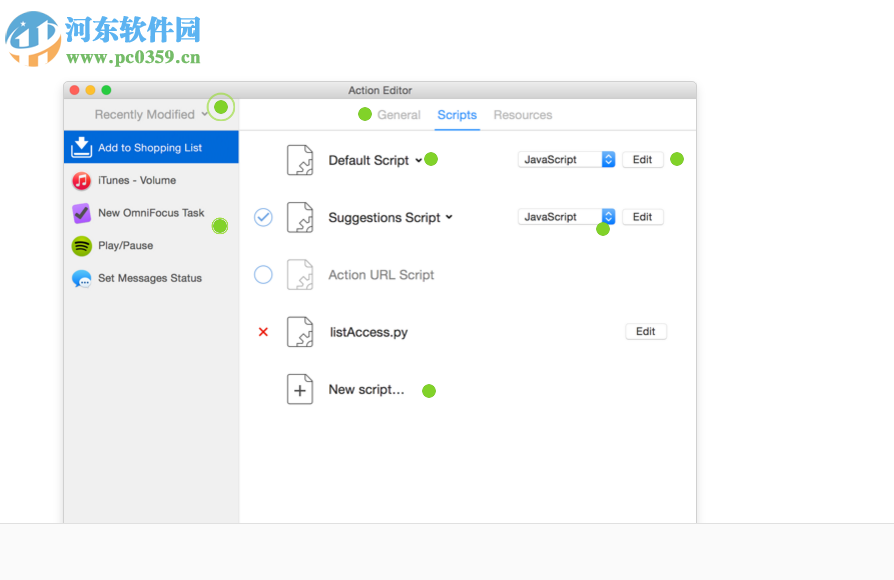Click Edit next to Default Script

642,158
